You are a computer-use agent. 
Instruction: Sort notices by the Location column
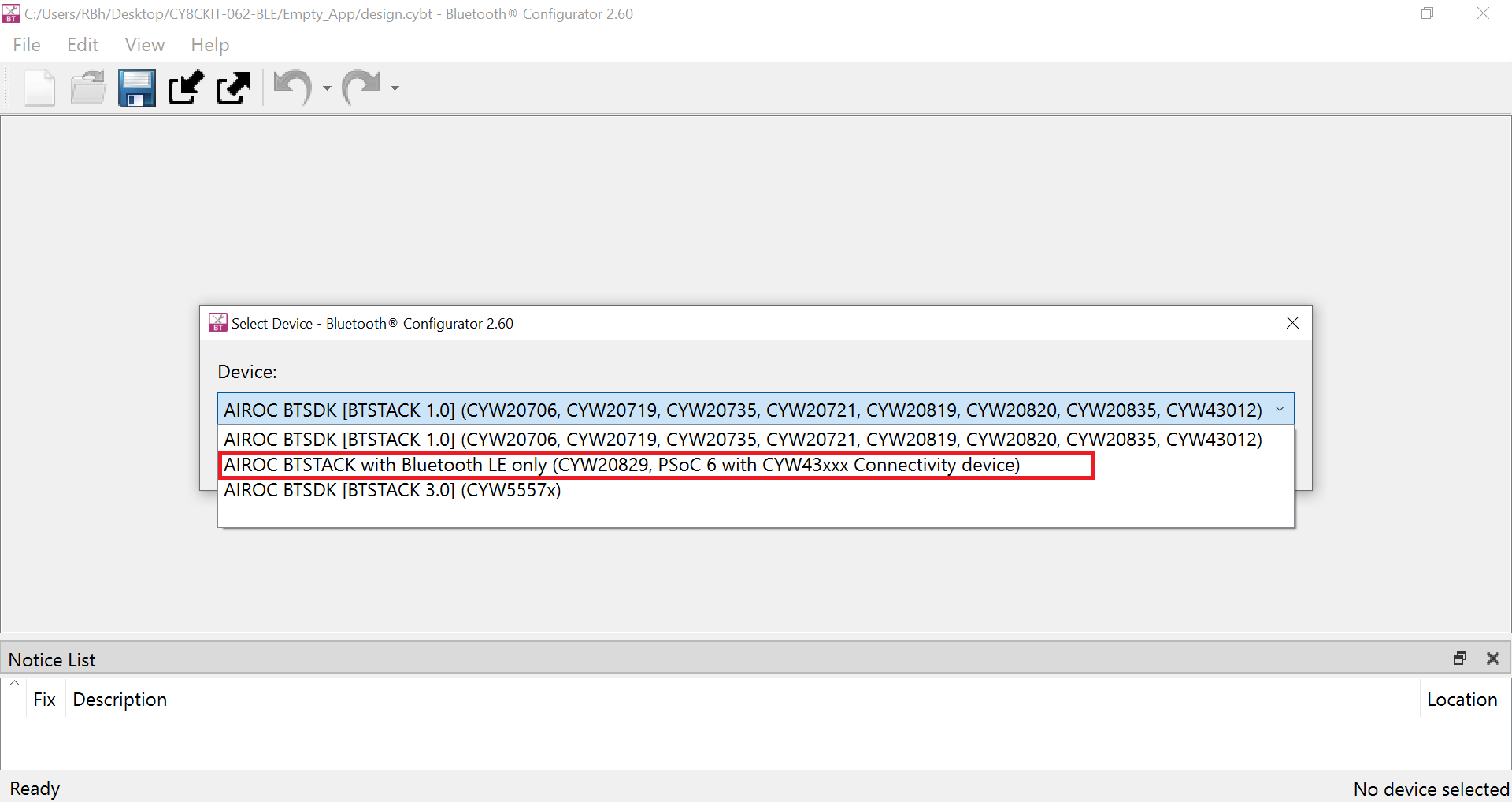tap(1465, 700)
